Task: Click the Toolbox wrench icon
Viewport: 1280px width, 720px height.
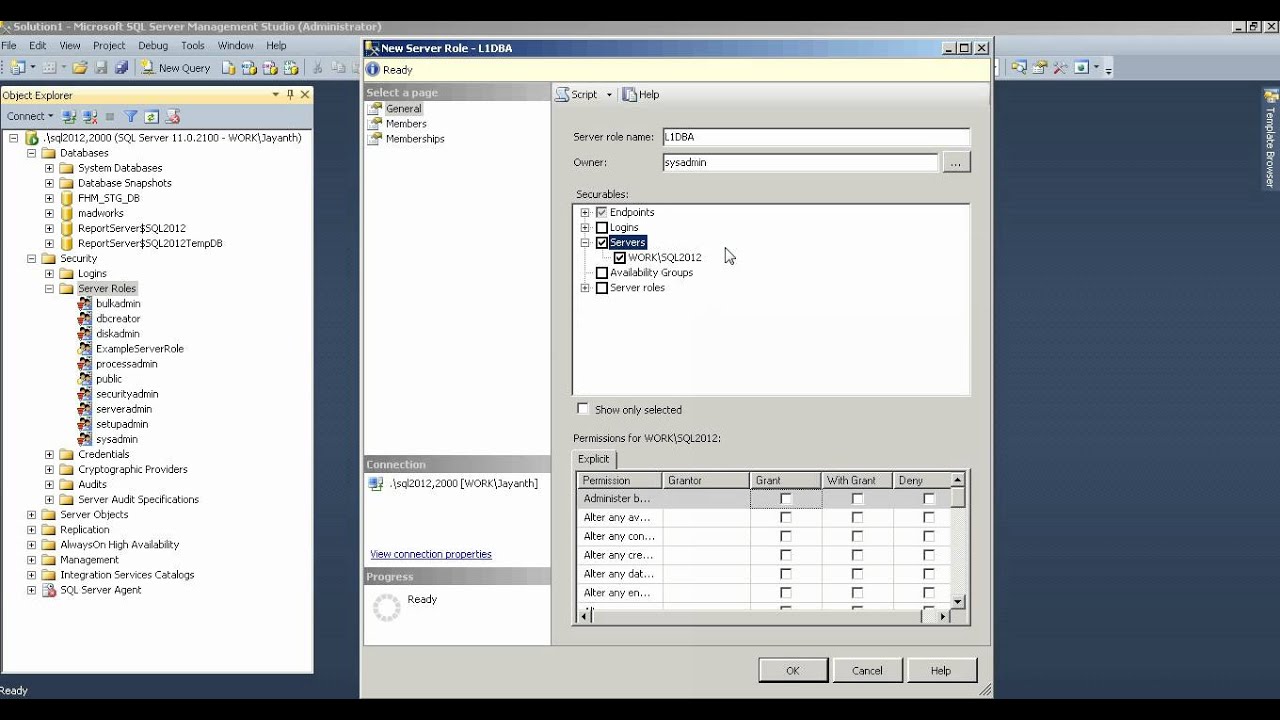Action: click(1060, 68)
